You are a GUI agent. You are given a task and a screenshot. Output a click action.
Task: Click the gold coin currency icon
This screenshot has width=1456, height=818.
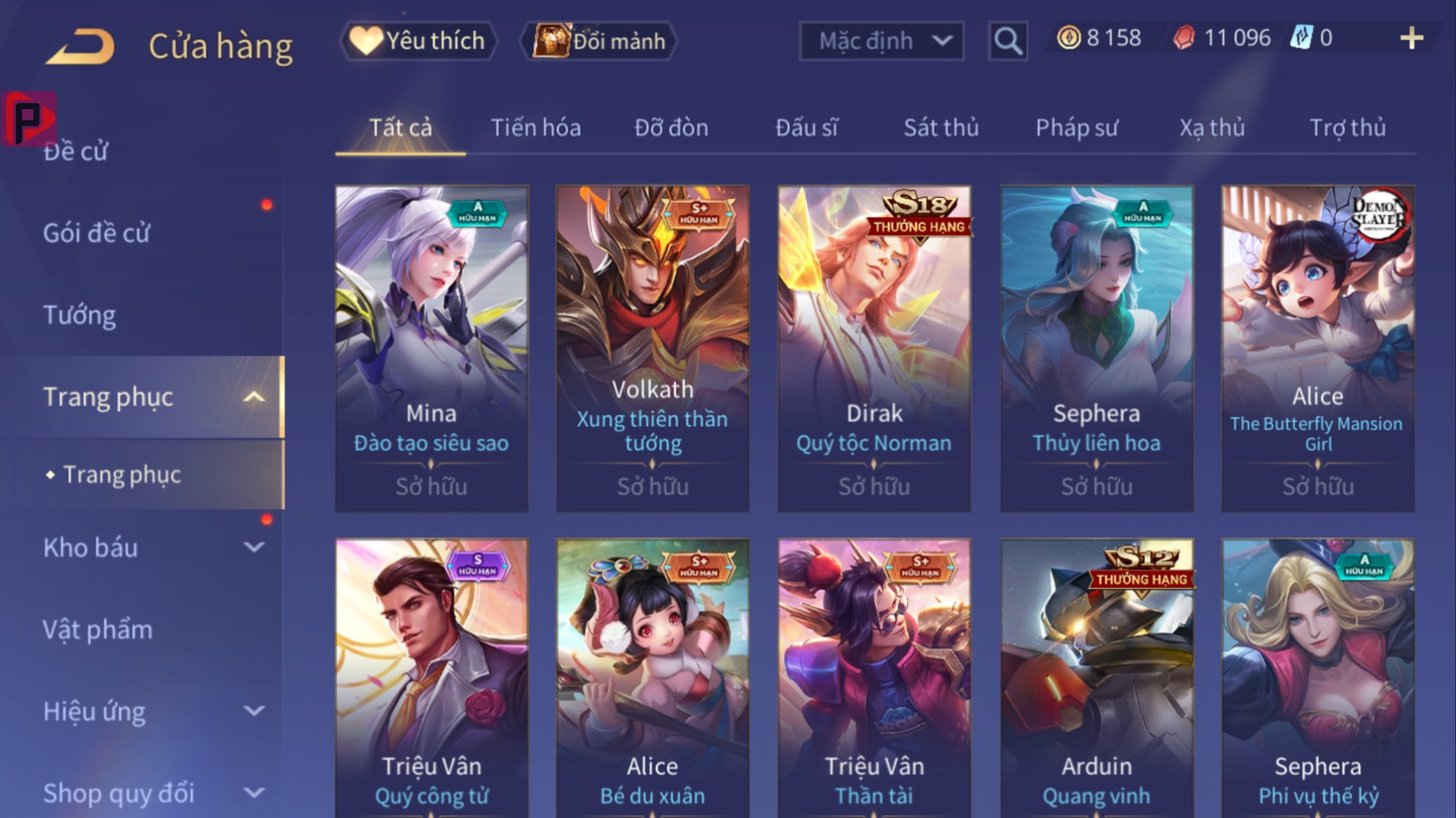(x=1069, y=37)
